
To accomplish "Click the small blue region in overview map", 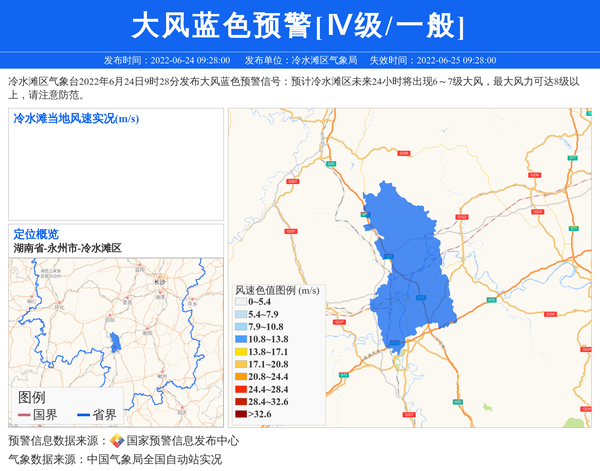I will pyautogui.click(x=115, y=342).
